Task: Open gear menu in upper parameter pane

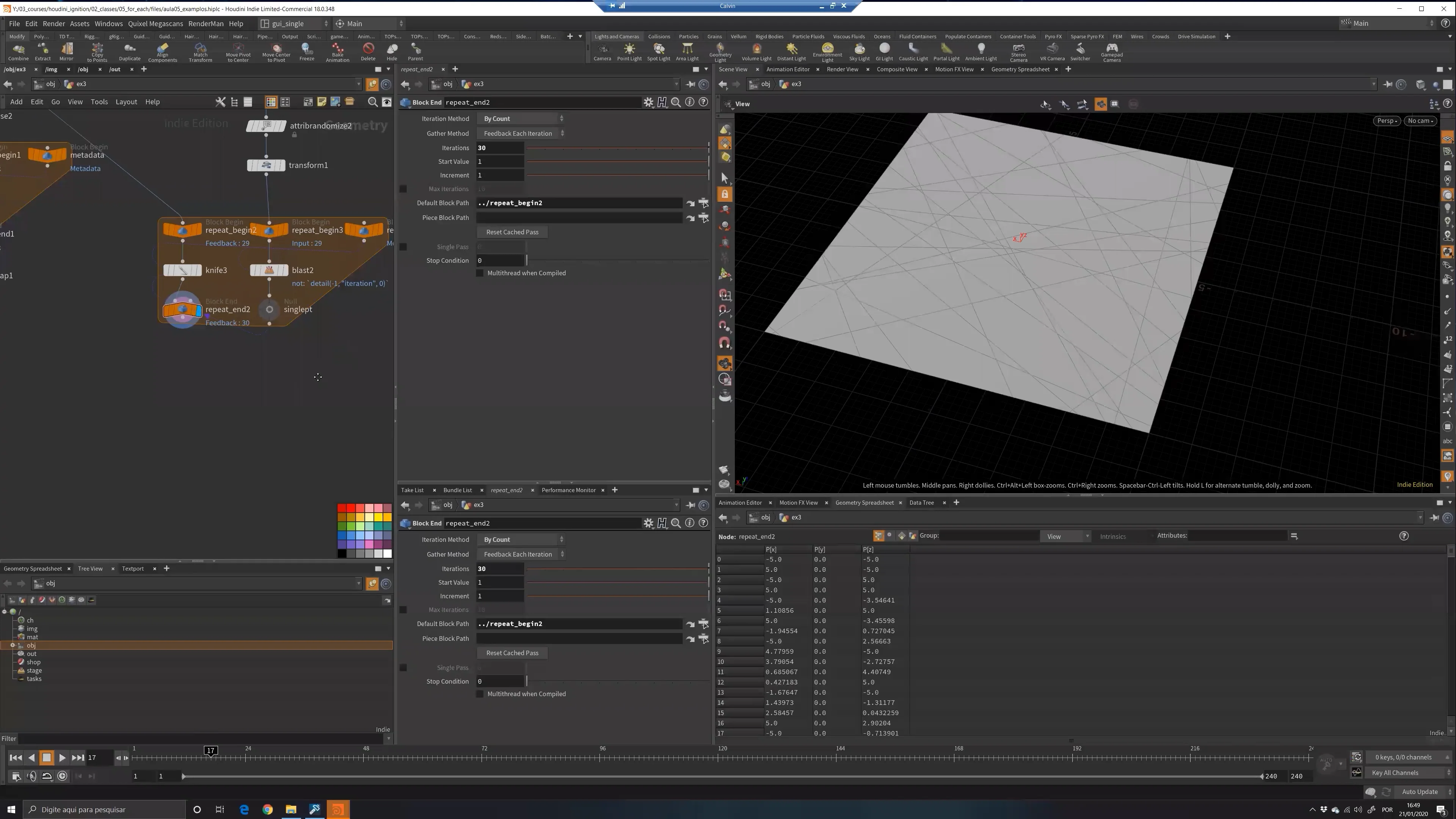Action: coord(648,102)
